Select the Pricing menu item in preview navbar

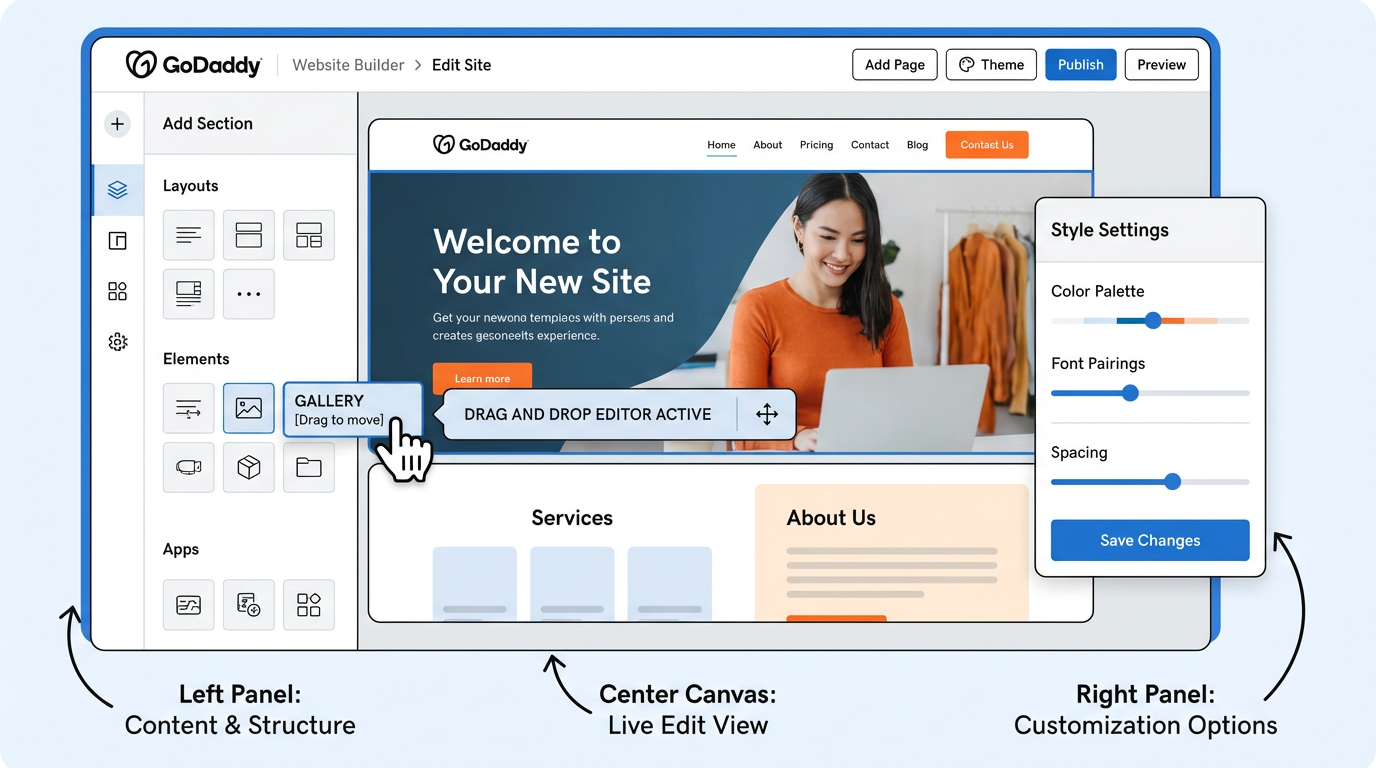(816, 144)
